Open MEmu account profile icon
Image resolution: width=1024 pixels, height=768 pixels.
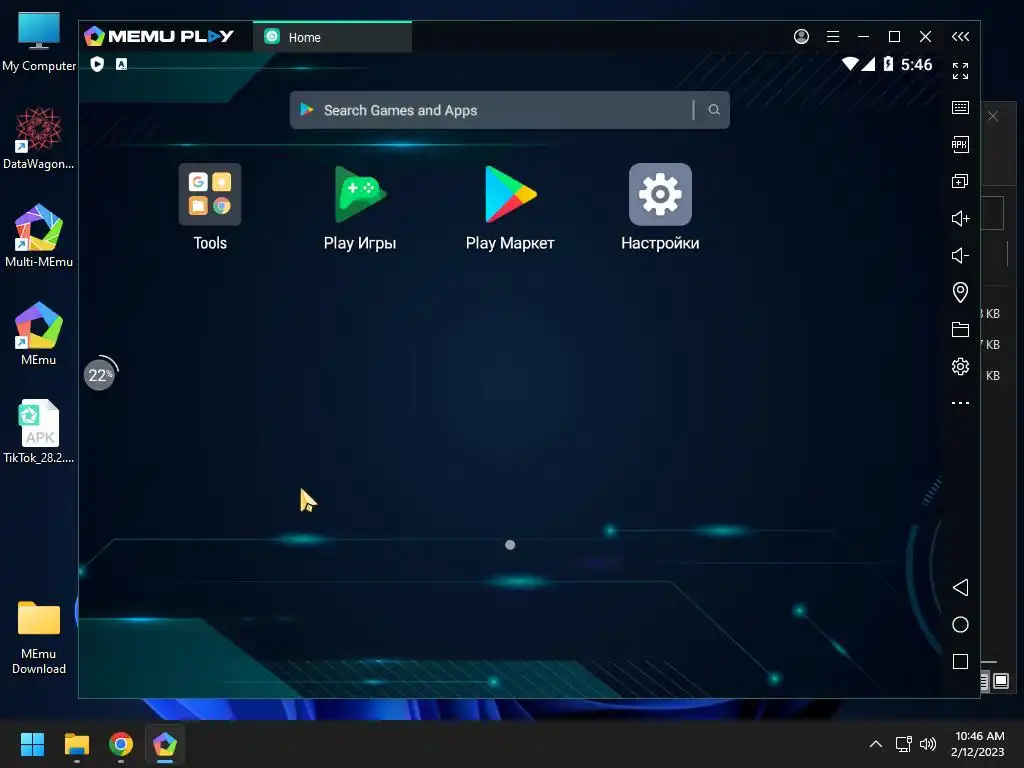point(801,37)
